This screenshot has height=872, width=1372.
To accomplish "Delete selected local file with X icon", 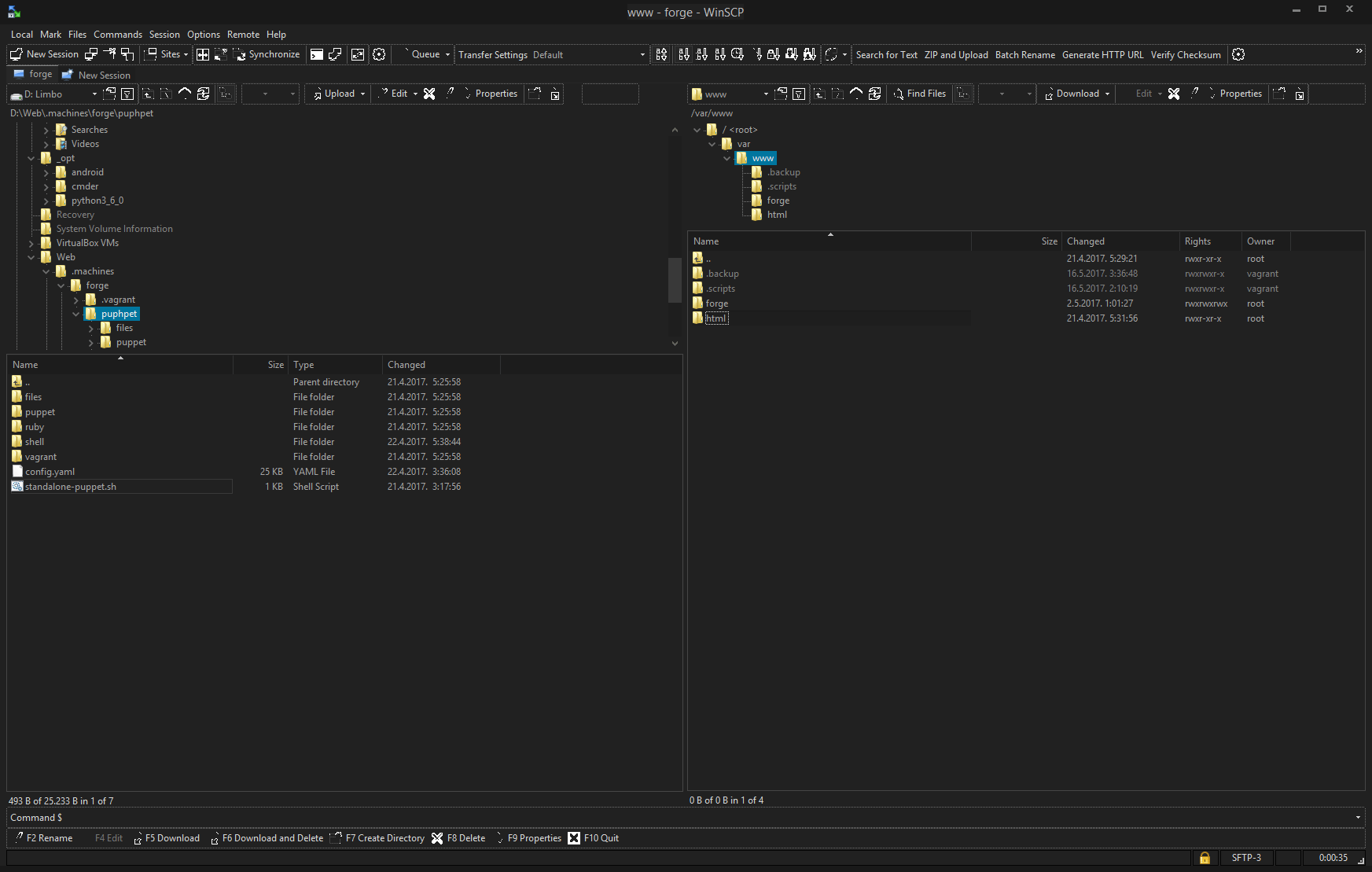I will (x=429, y=94).
